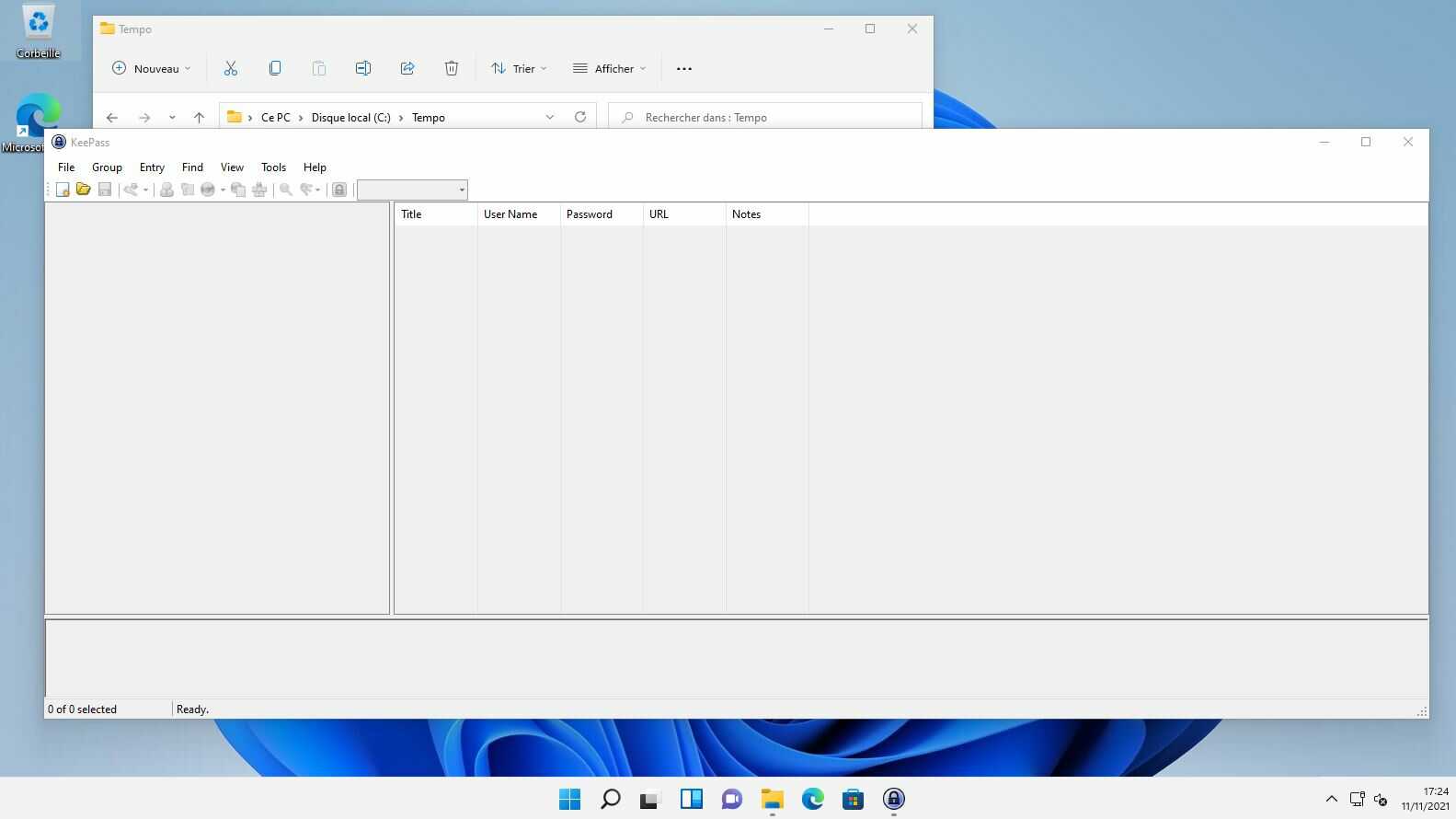
Task: Open the View menu
Action: pos(232,167)
